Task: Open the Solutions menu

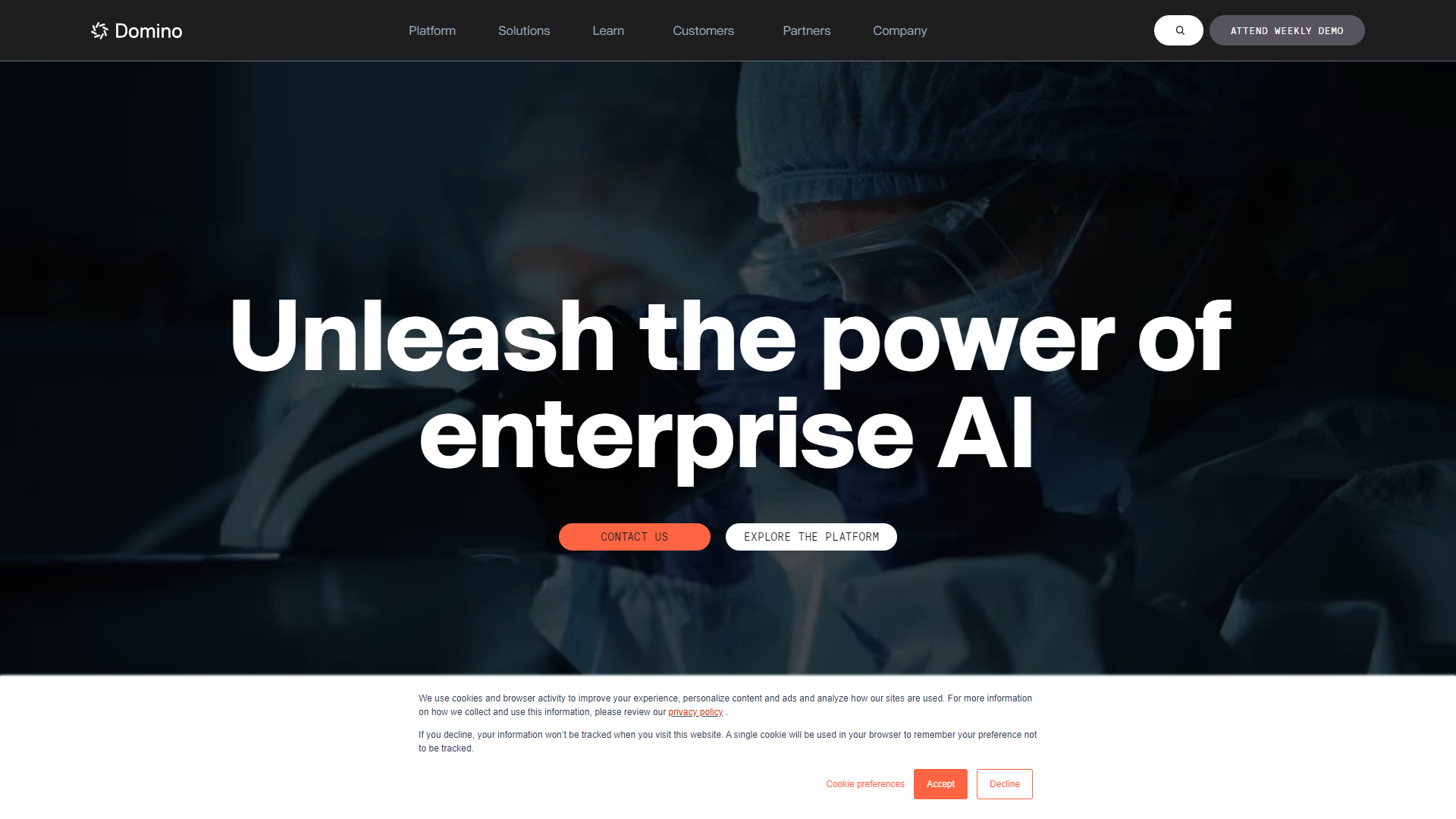Action: (x=524, y=30)
